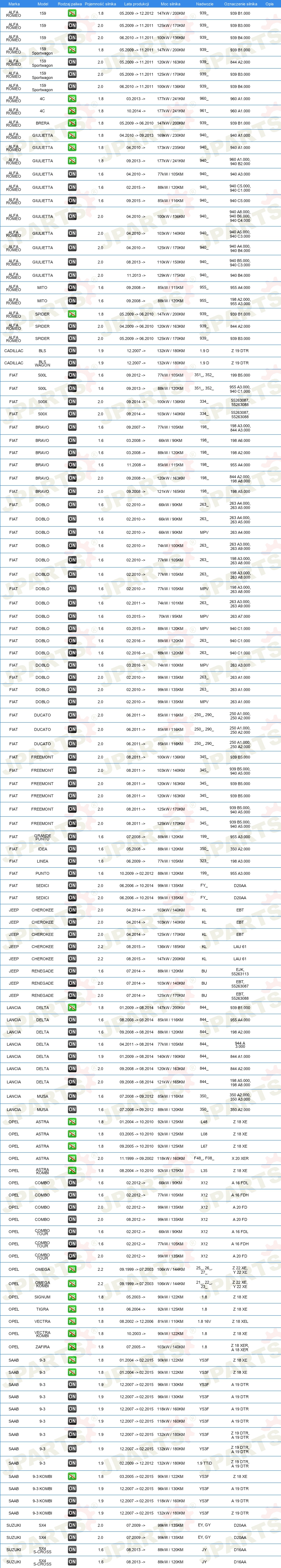Image resolution: width=281 pixels, height=1568 pixels.
Task: Click the ON icon in the Saab 9-3 1.9 TTiD row
Action: tap(72, 1463)
